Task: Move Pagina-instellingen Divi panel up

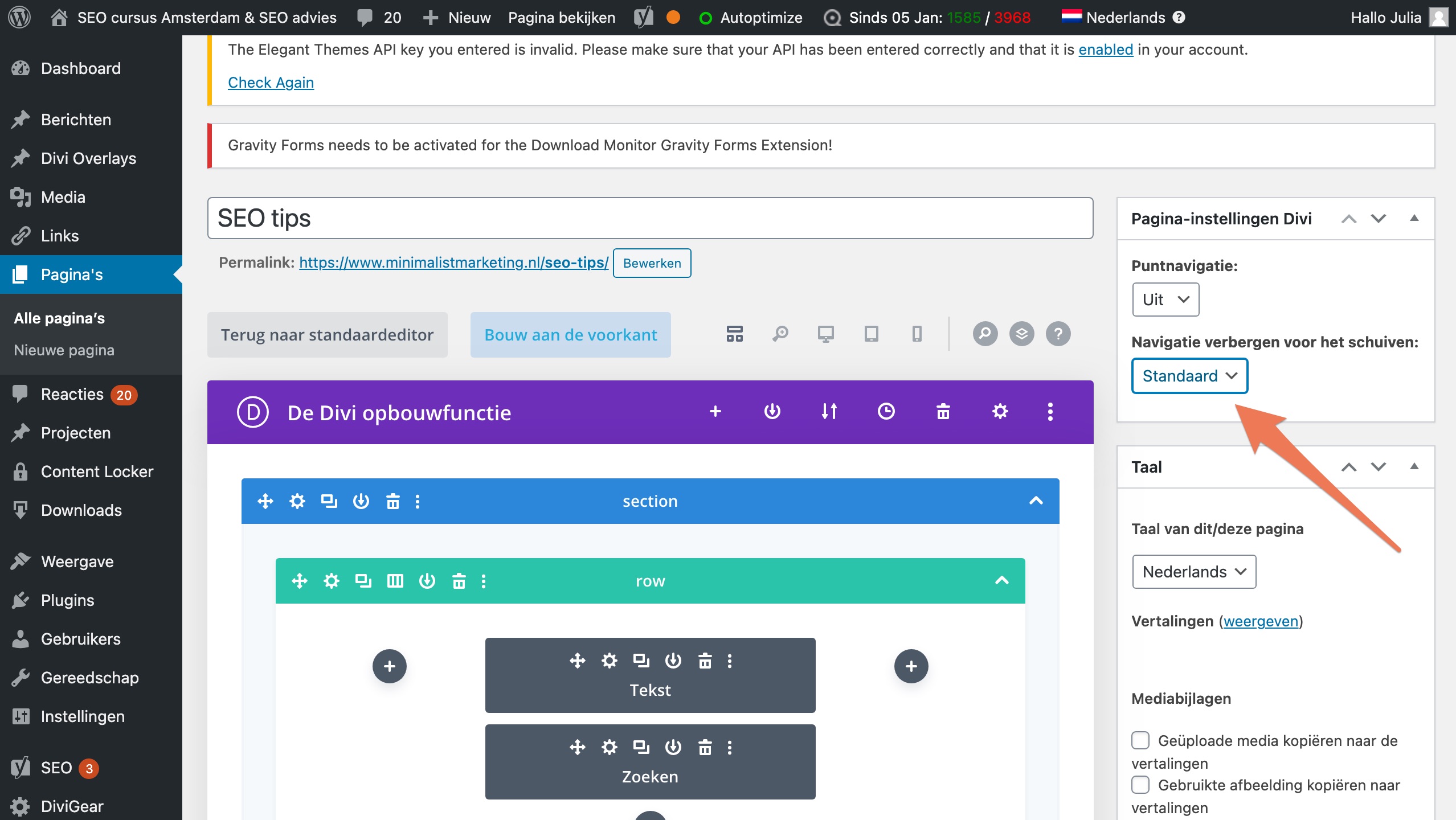Action: coord(1348,219)
